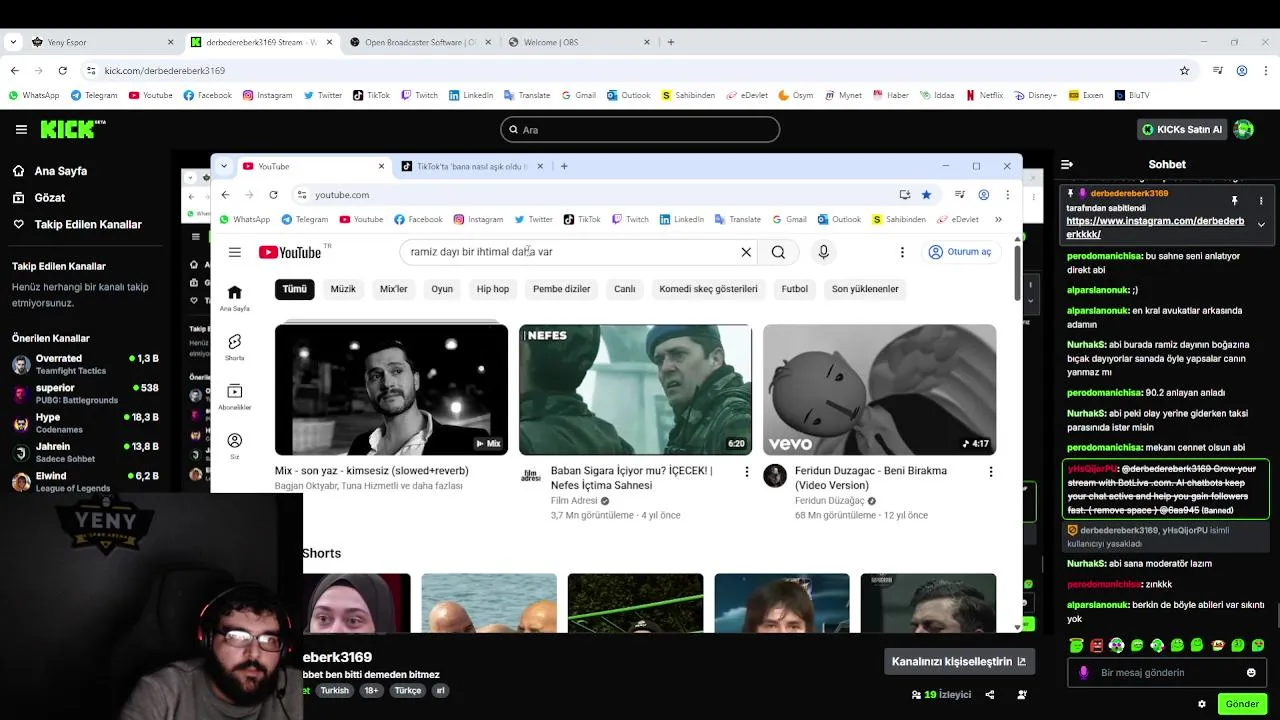The width and height of the screenshot is (1280, 720).
Task: Open the Kick hamburger menu
Action: [21, 129]
